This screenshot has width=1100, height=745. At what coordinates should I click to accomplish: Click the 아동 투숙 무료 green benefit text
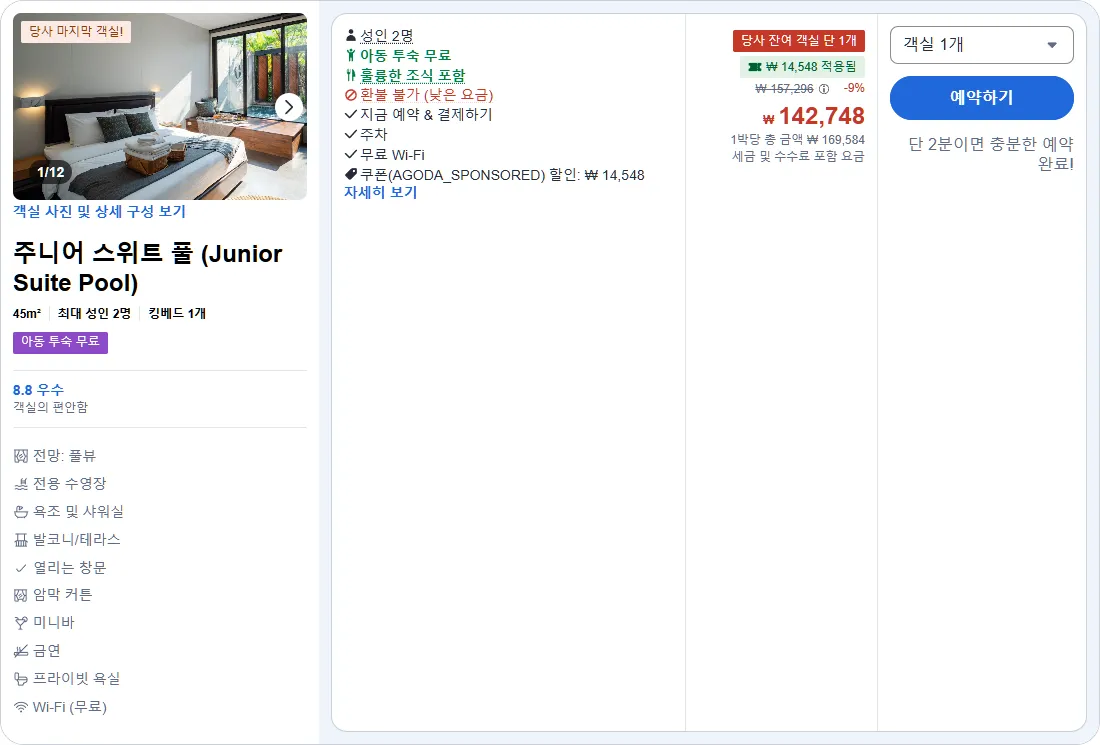pyautogui.click(x=405, y=55)
